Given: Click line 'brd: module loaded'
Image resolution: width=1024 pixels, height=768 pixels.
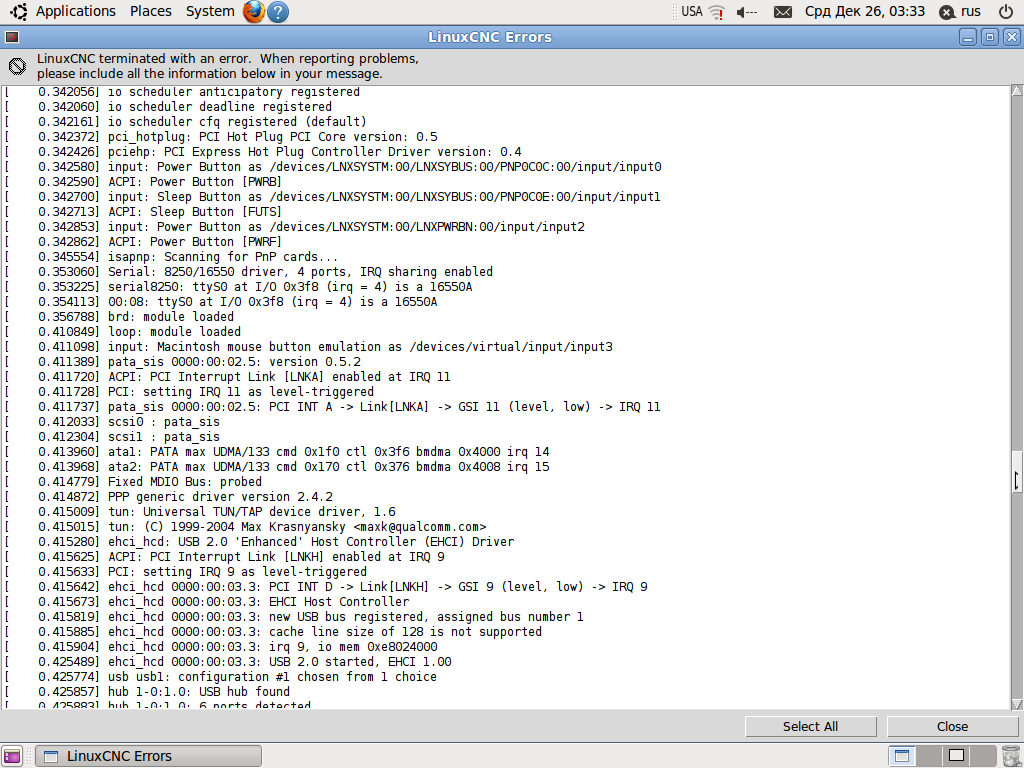Looking at the screenshot, I should click(170, 317).
